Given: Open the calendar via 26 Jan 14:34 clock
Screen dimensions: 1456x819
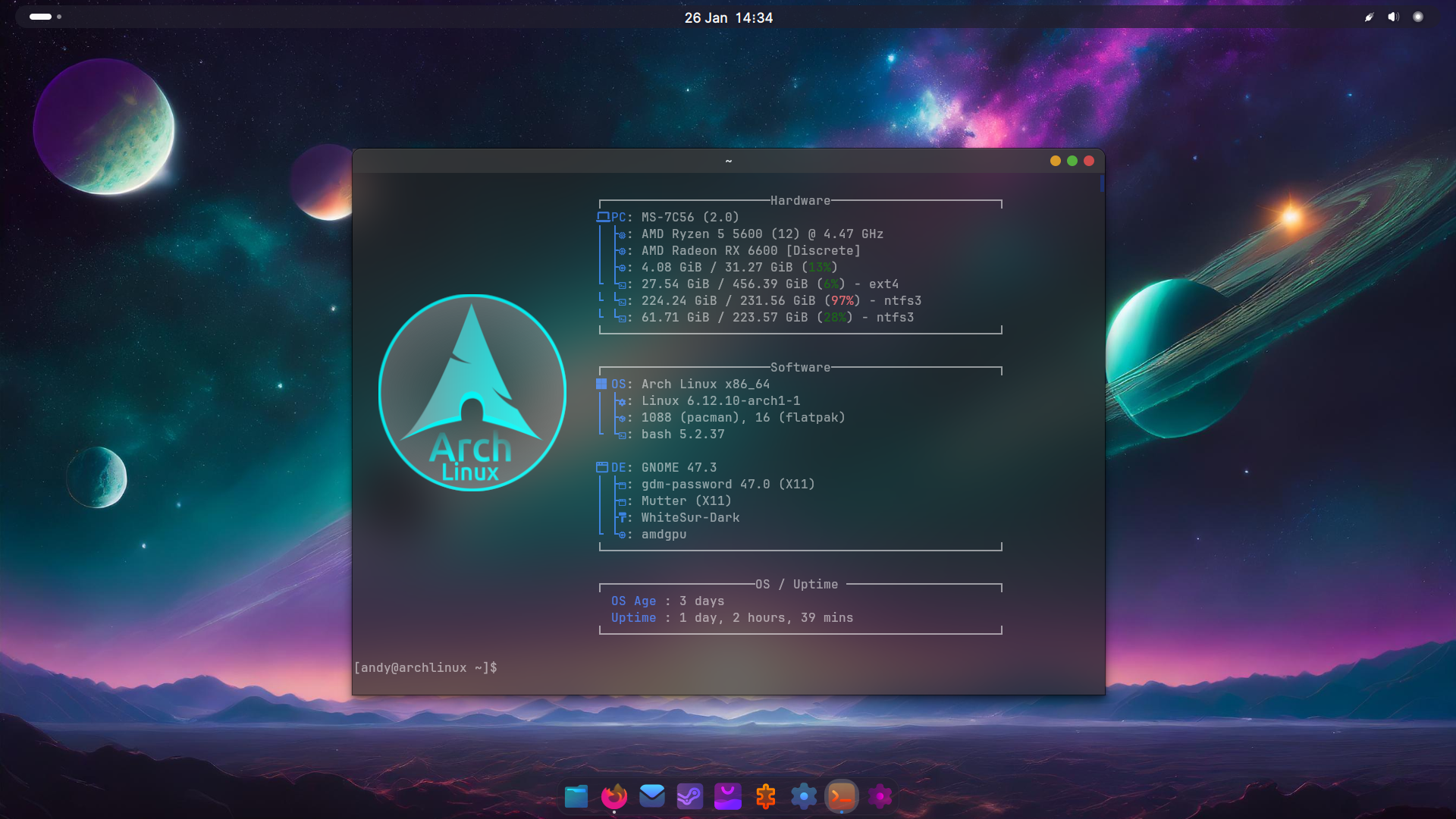Looking at the screenshot, I should [728, 17].
